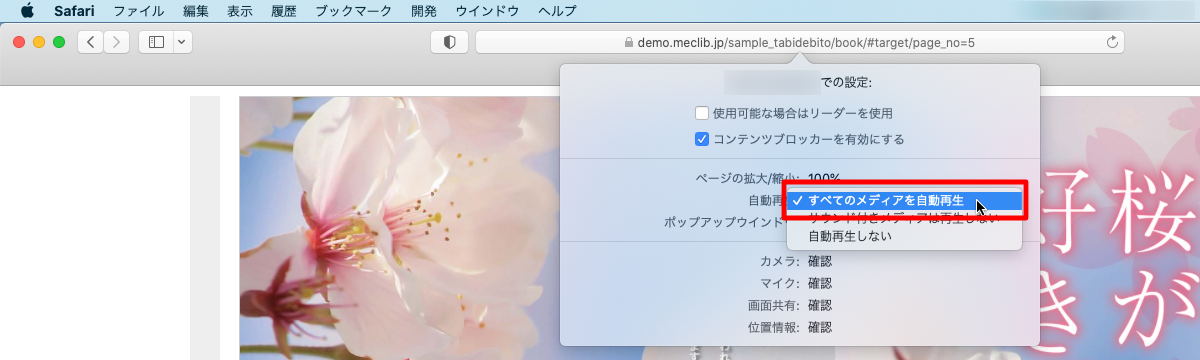Open the カメラ 確認 dropdown

pos(820,262)
